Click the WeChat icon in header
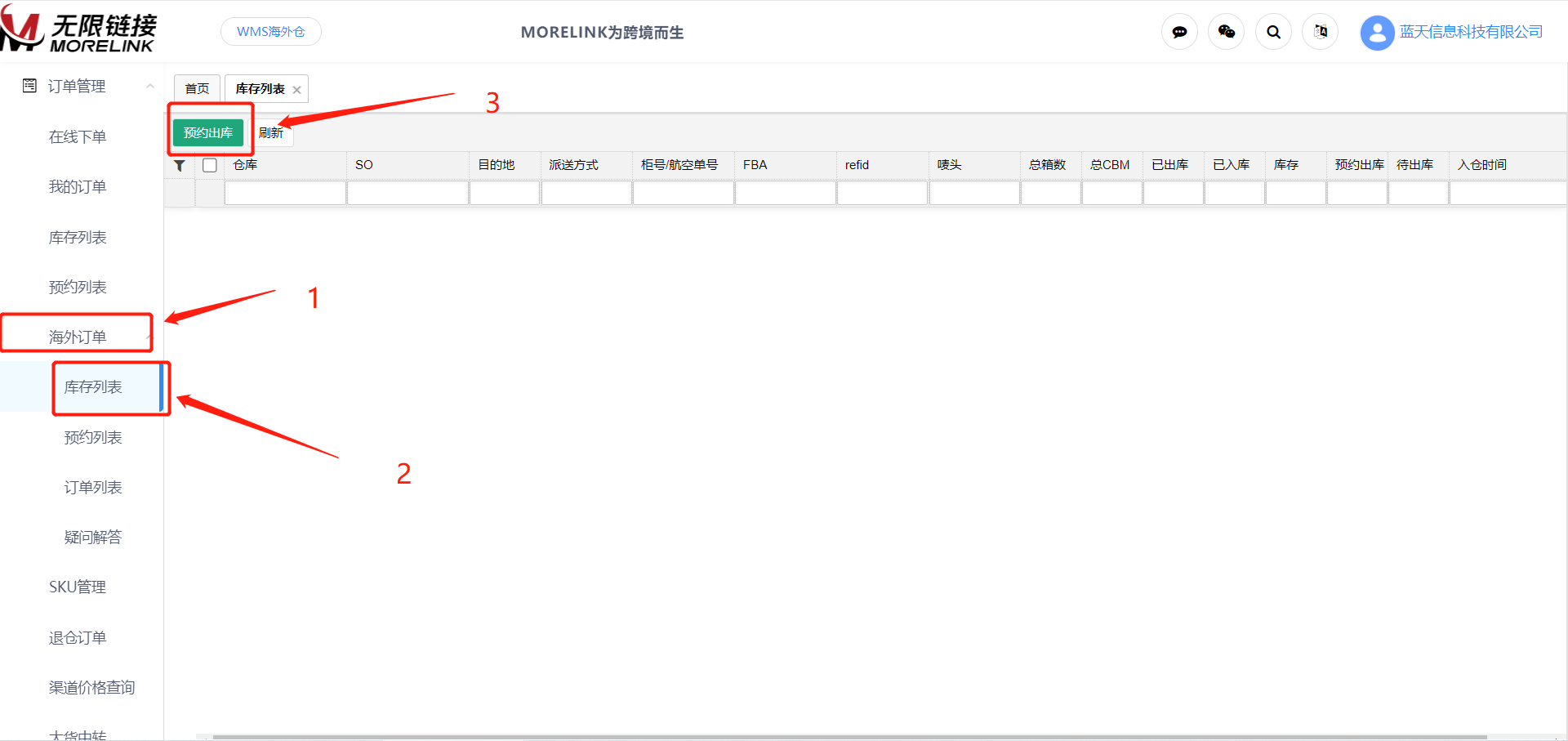Image resolution: width=1568 pixels, height=741 pixels. tap(1226, 32)
